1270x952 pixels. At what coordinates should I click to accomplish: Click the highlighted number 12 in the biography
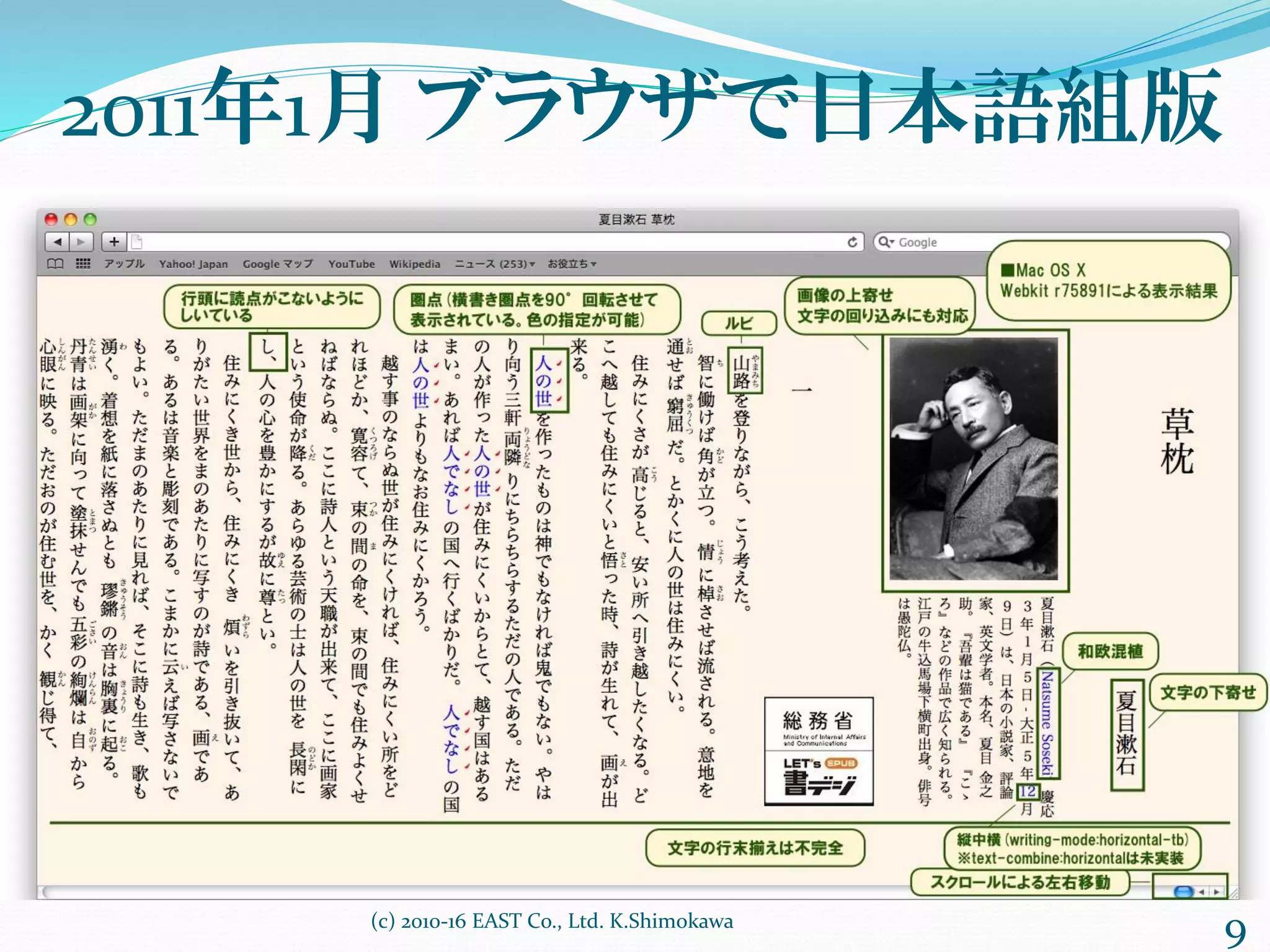(x=1028, y=791)
